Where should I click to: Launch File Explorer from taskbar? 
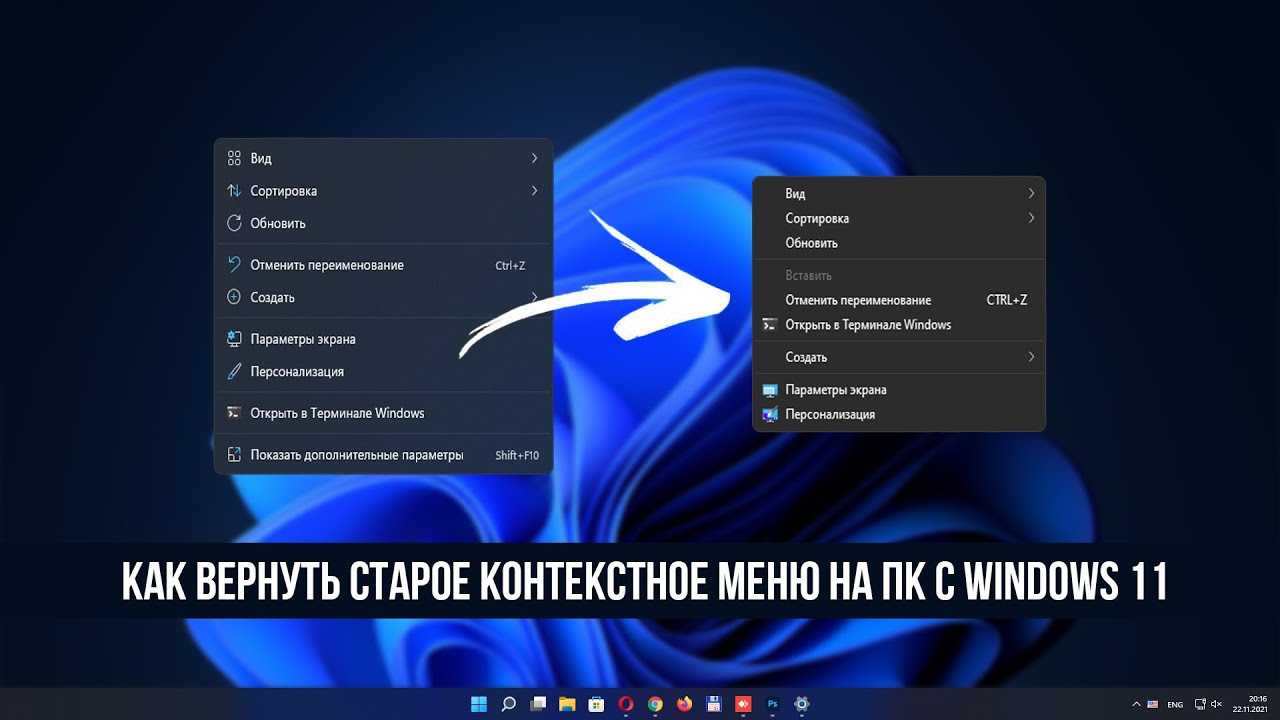click(x=567, y=704)
